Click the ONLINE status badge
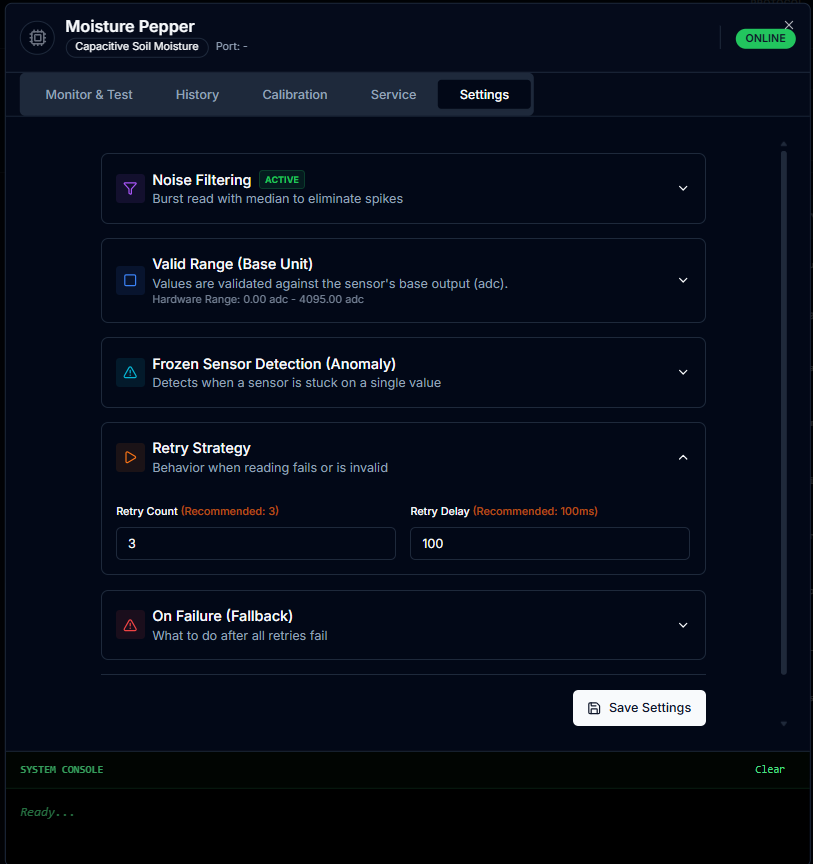The width and height of the screenshot is (813, 864). [766, 39]
